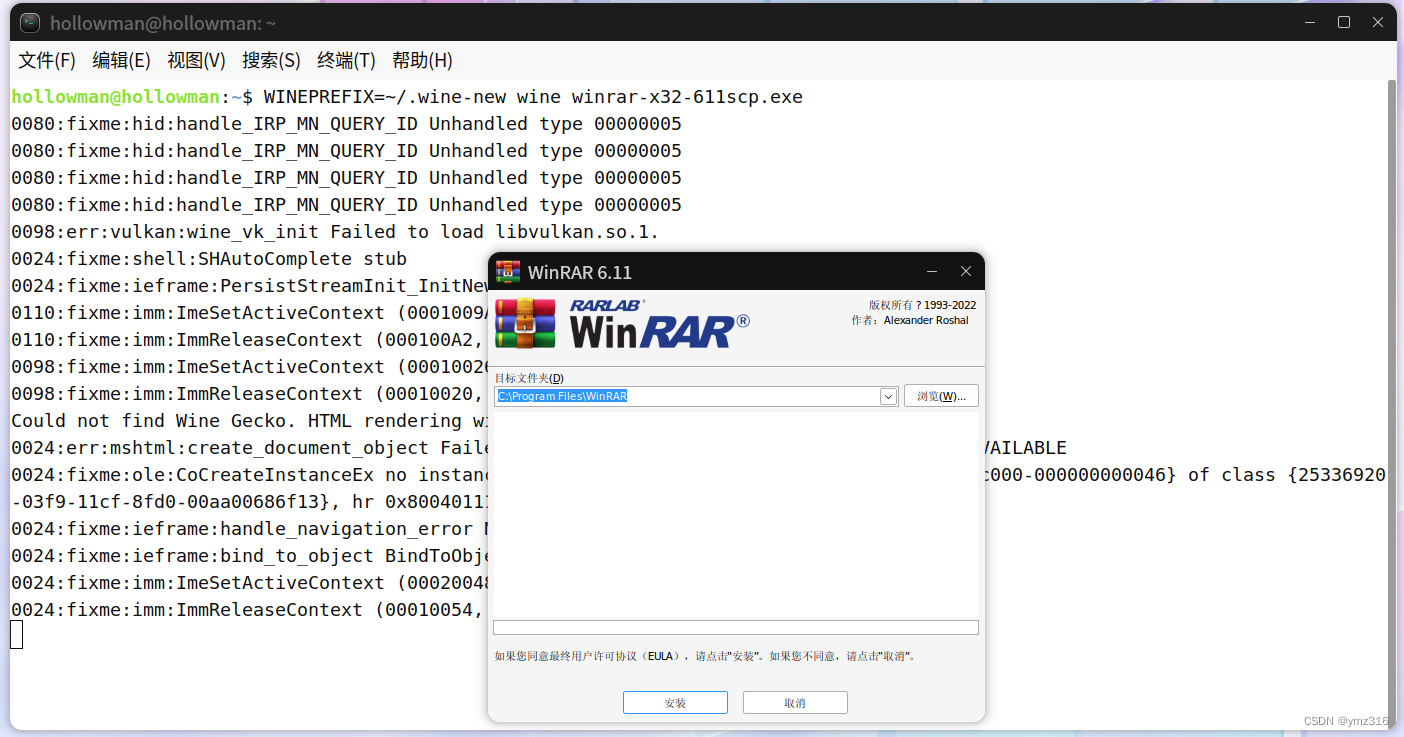1404x737 pixels.
Task: Click the terminal cursor block
Action: tap(17, 634)
